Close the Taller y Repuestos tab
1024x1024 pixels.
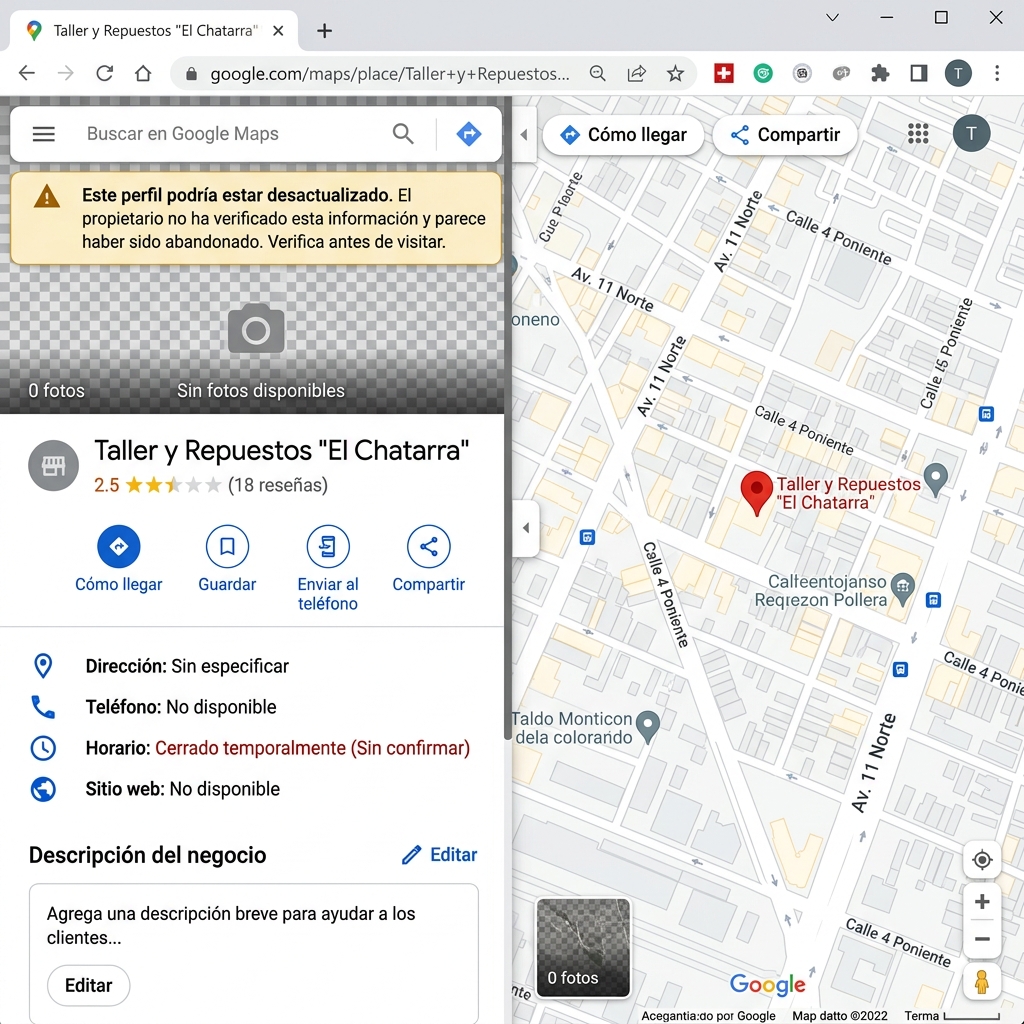tap(278, 31)
